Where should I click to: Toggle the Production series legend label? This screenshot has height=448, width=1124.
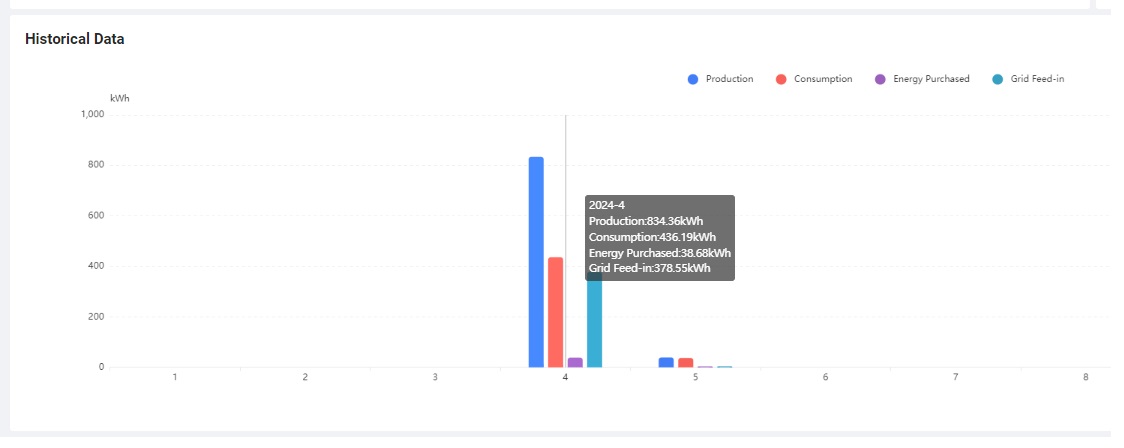(729, 79)
